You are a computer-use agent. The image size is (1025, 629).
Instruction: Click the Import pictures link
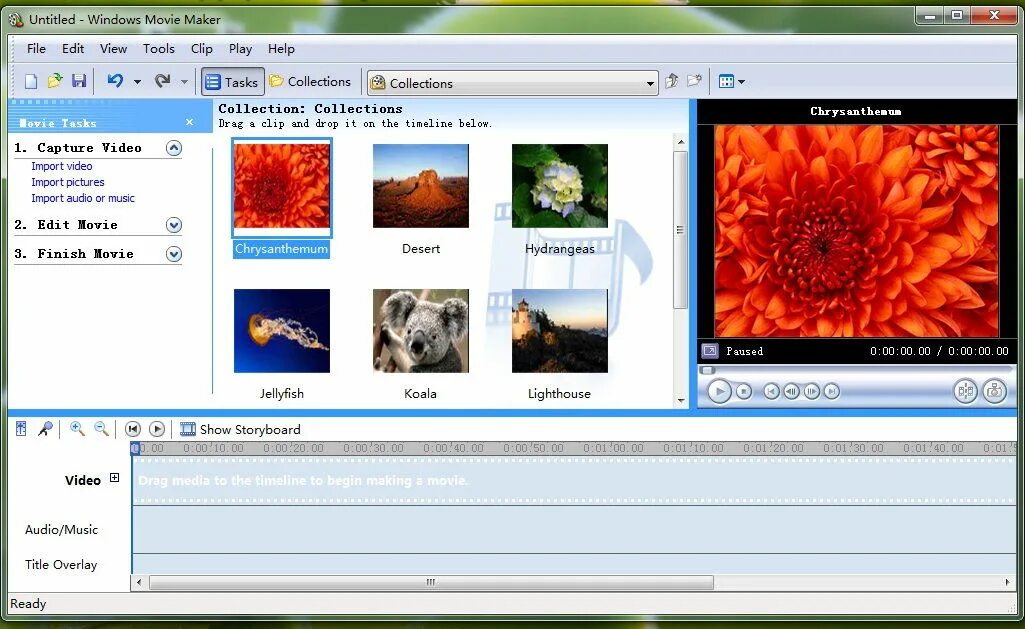[x=67, y=182]
